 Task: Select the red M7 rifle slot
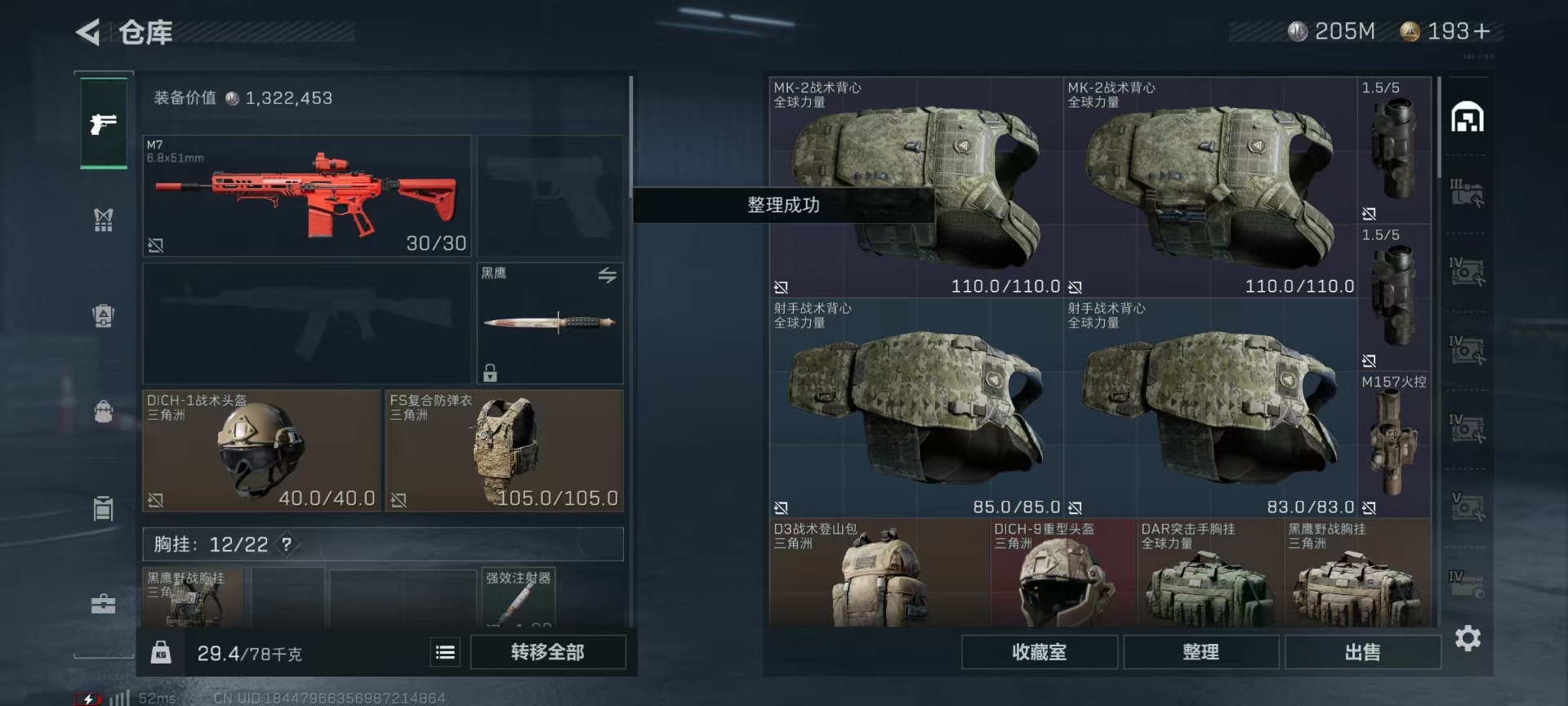307,196
